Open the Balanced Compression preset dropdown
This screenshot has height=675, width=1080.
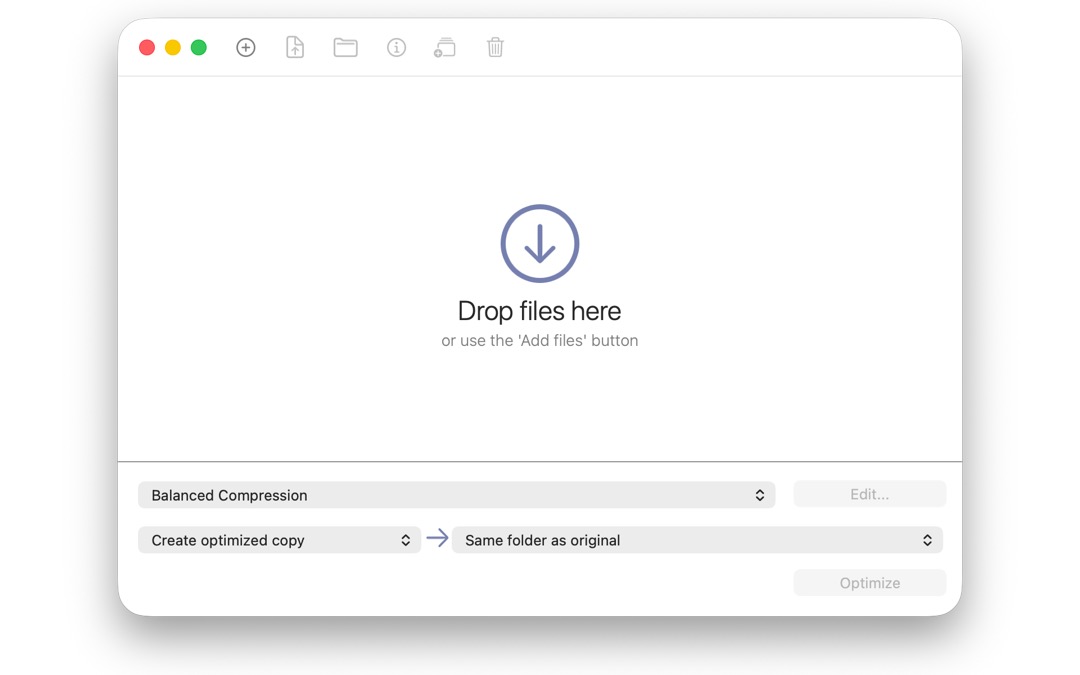point(457,495)
